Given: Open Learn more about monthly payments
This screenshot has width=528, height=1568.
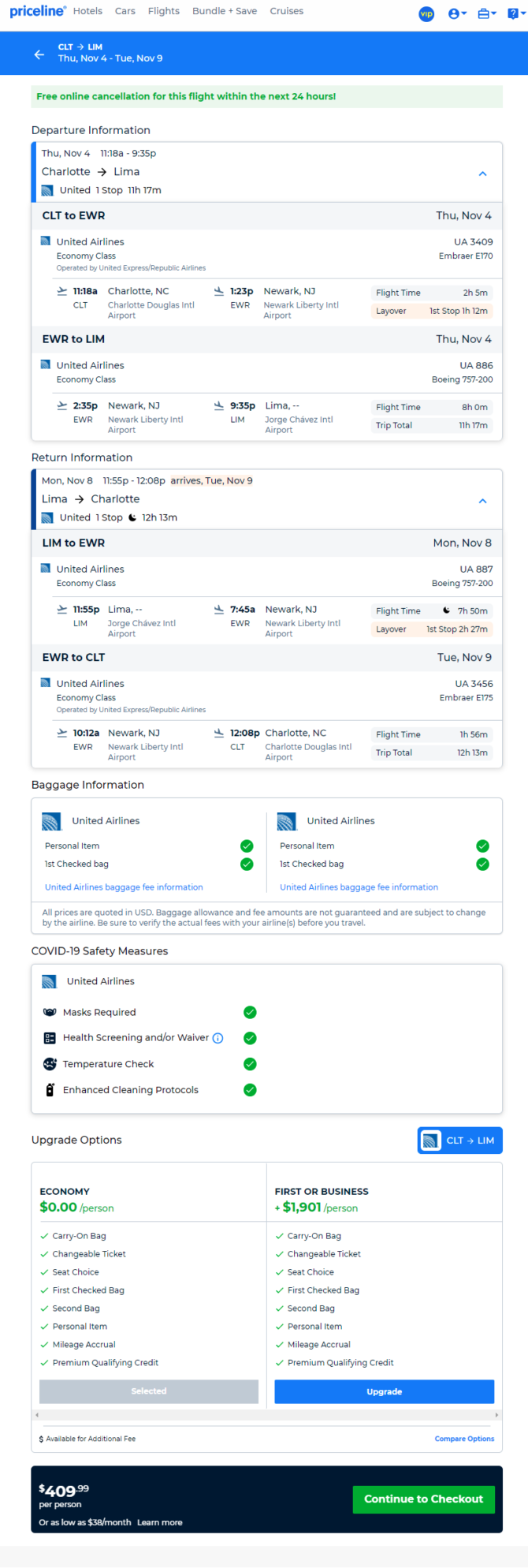Looking at the screenshot, I should point(160,1522).
